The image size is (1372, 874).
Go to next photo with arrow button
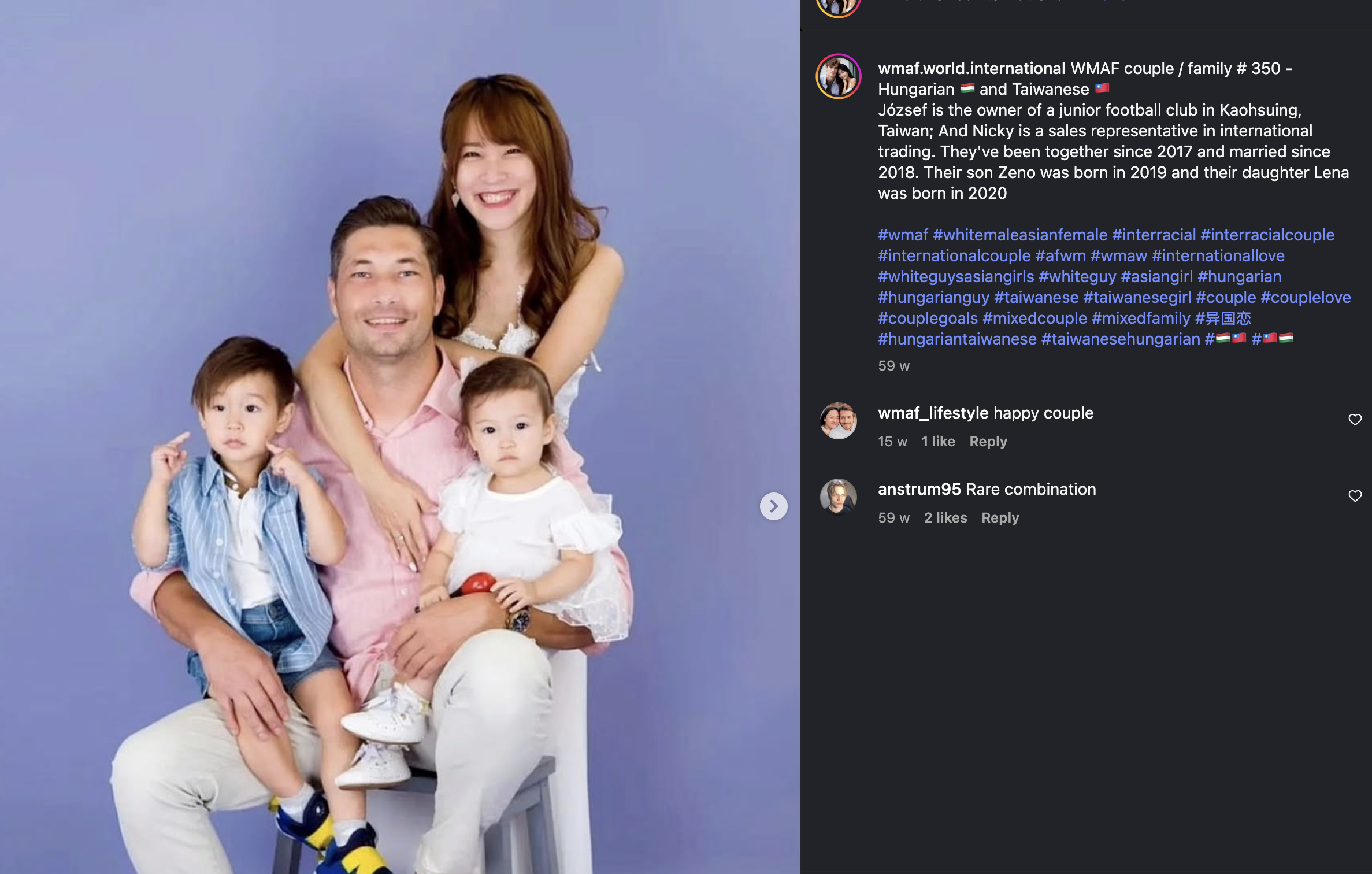773,506
